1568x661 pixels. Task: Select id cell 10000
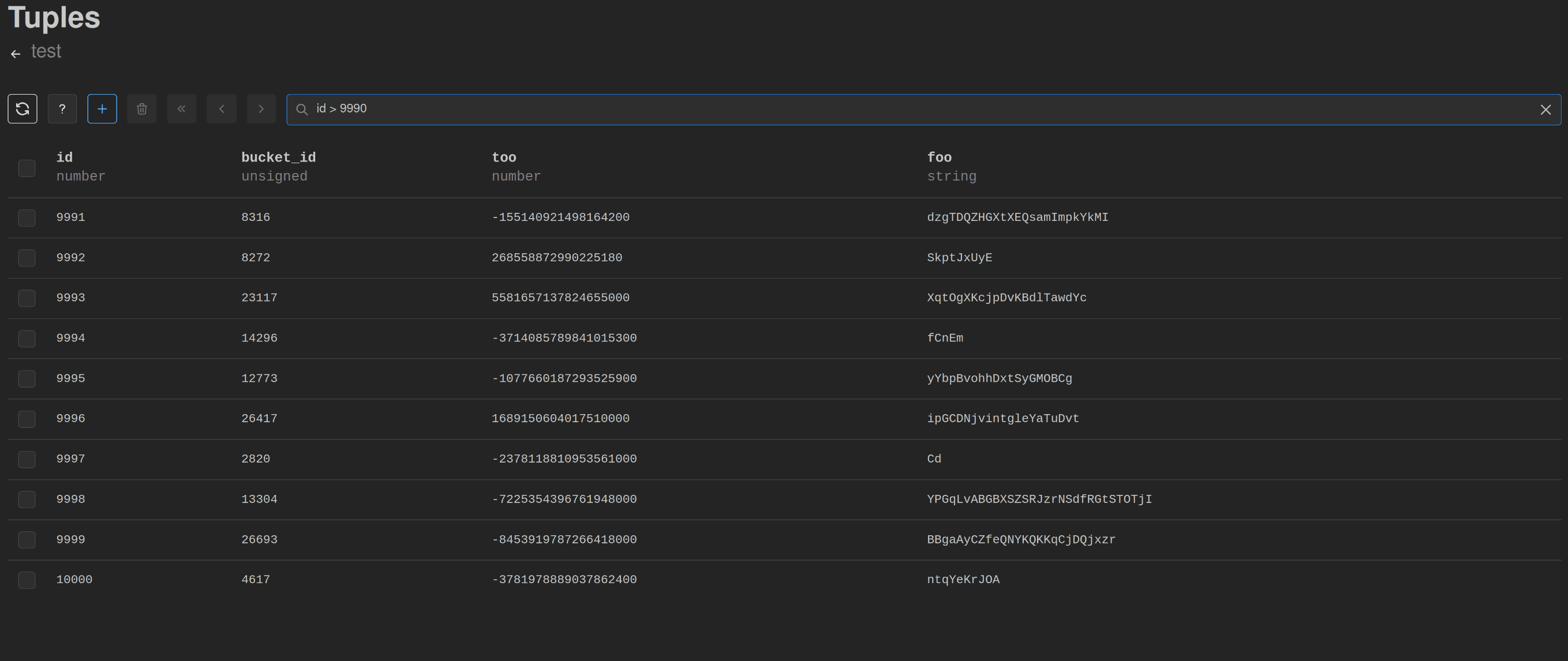click(x=74, y=580)
